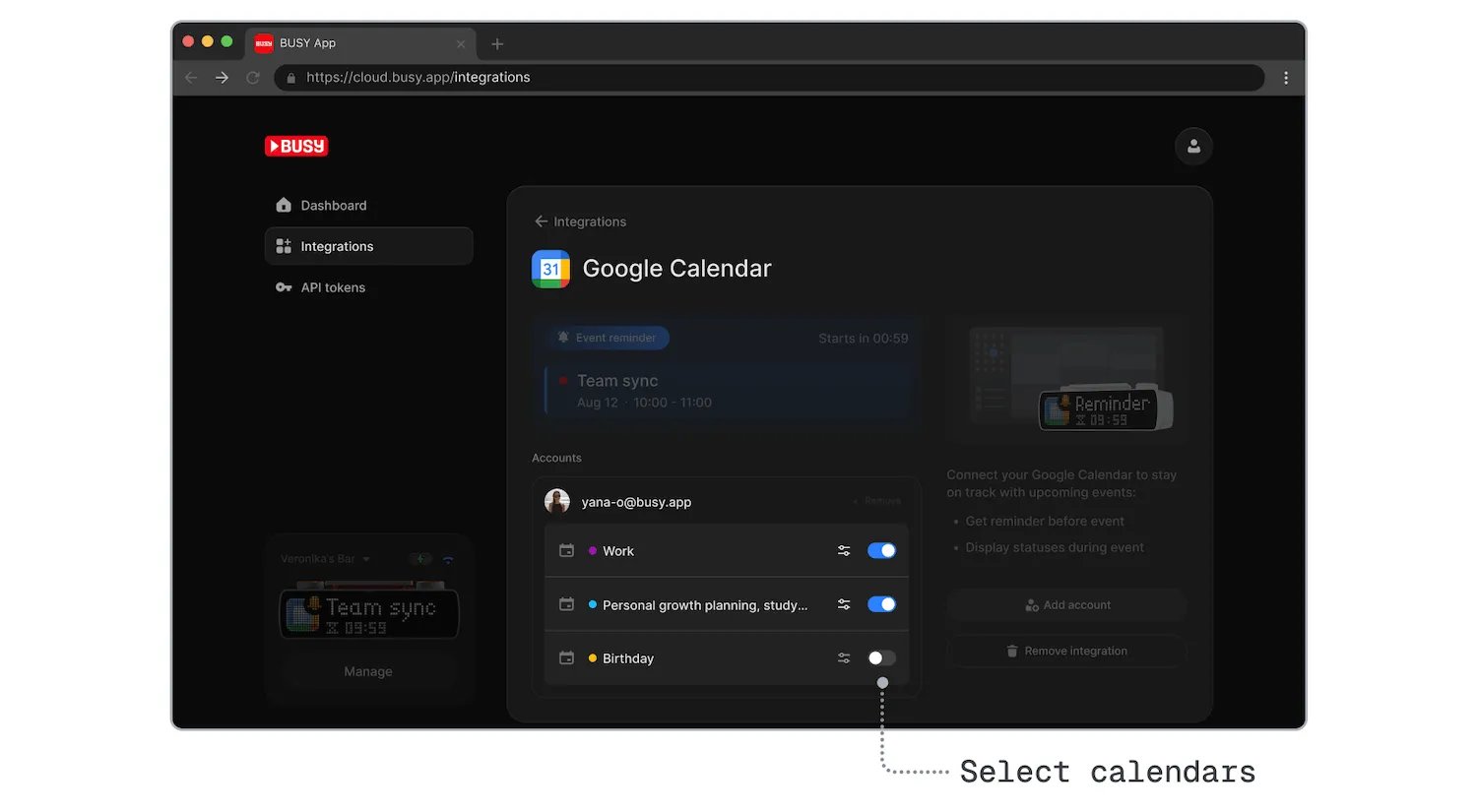Click the yellow color dot for Birthday
Image resolution: width=1477 pixels, height=812 pixels.
[x=592, y=657]
